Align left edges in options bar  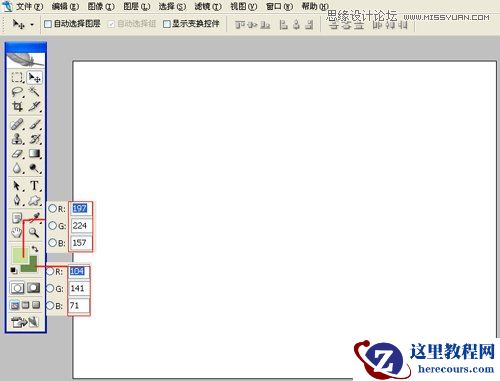283,25
